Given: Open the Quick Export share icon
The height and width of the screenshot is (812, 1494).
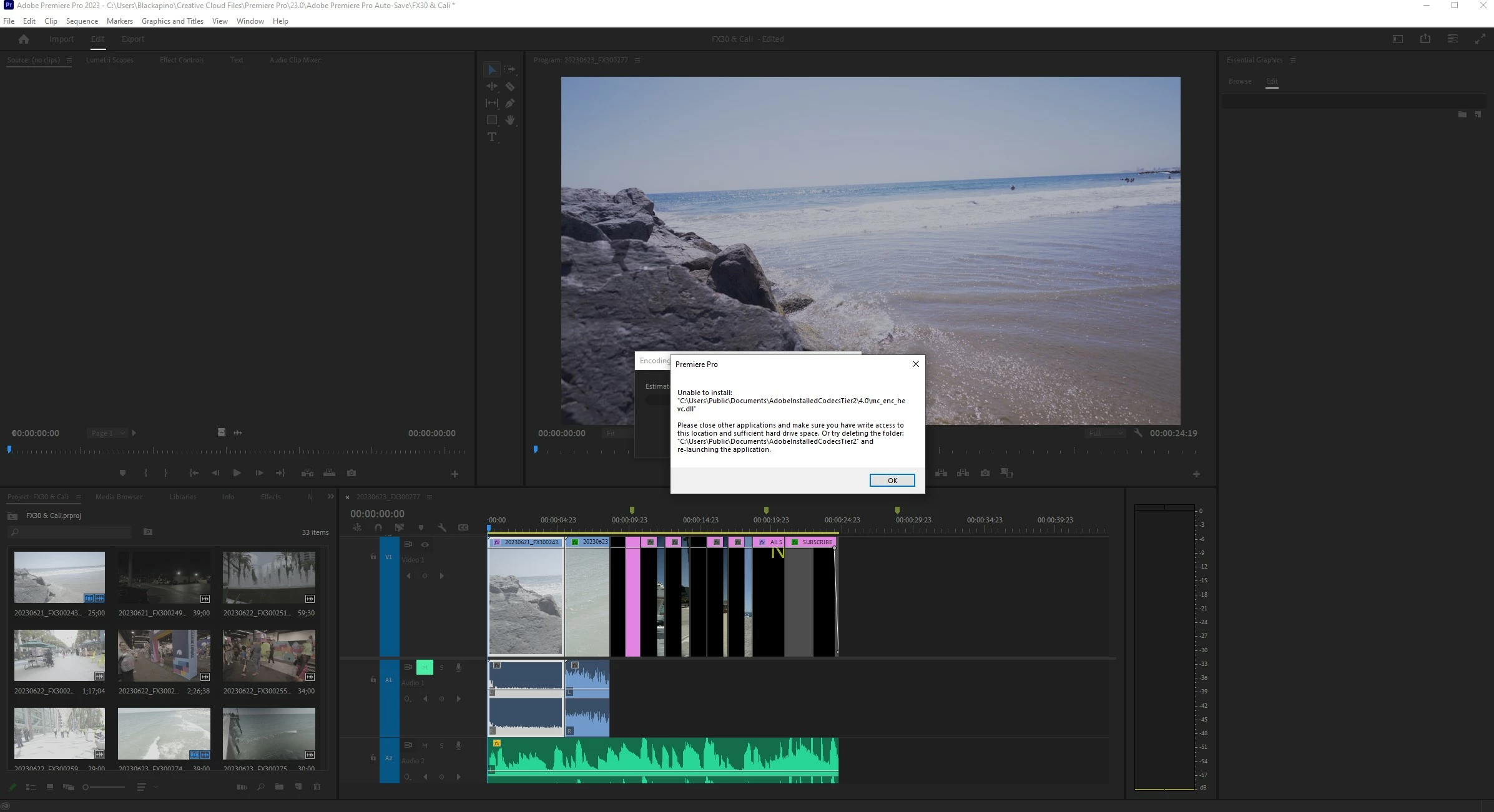Looking at the screenshot, I should 1425,39.
